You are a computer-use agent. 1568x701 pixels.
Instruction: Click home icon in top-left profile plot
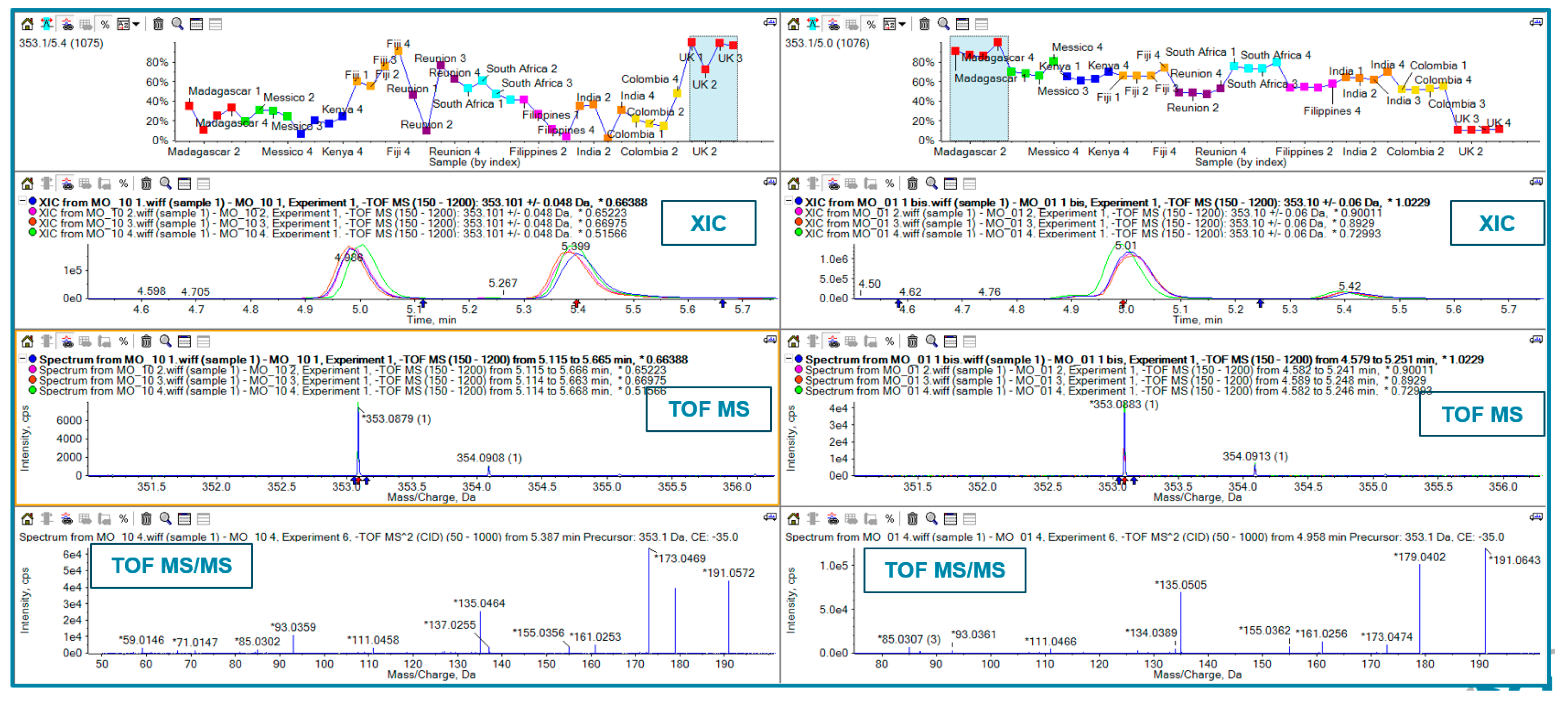(x=27, y=25)
